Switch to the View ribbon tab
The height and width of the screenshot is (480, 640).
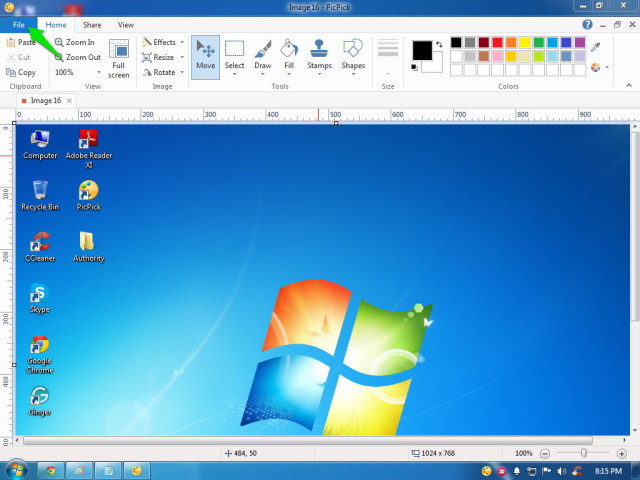126,25
